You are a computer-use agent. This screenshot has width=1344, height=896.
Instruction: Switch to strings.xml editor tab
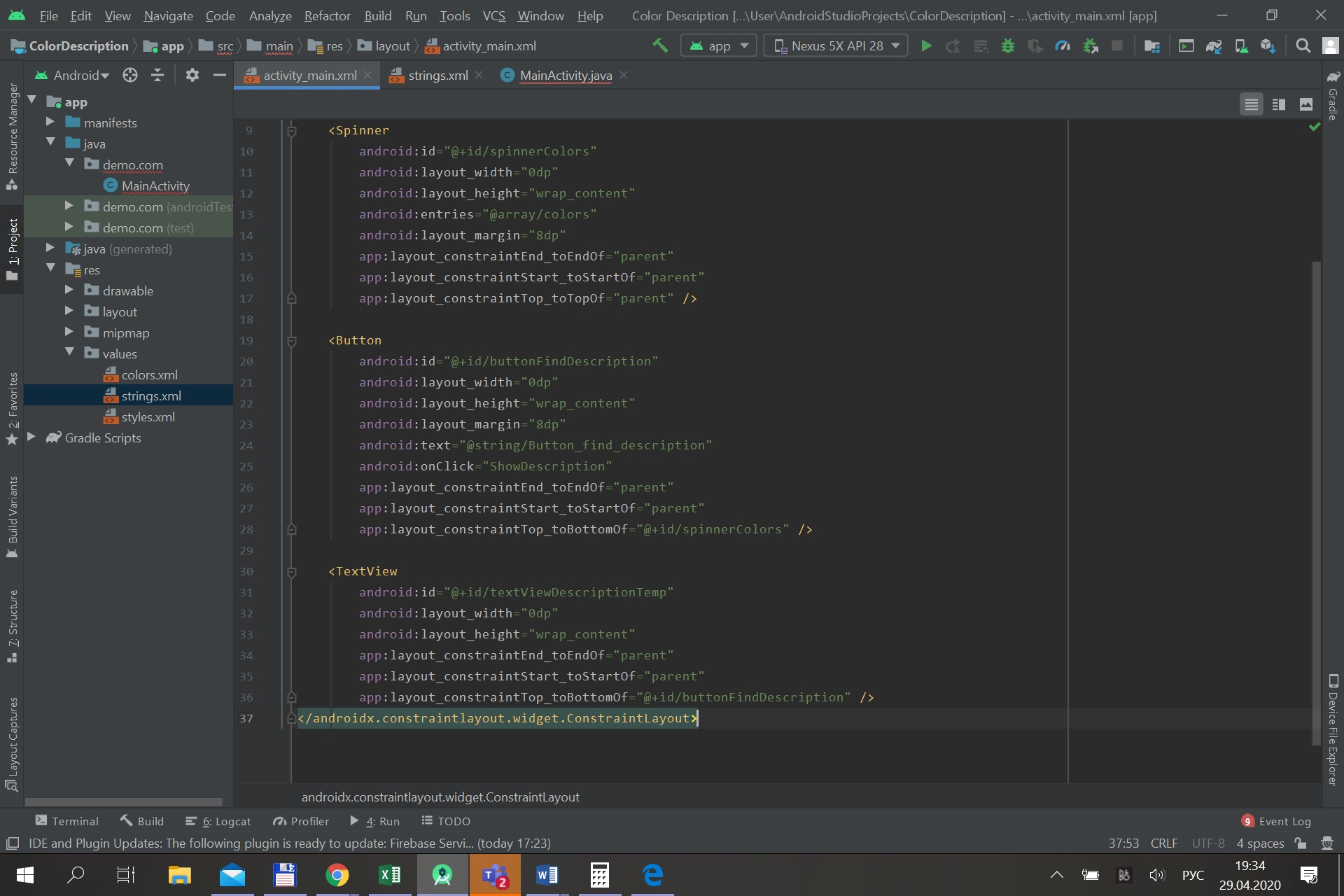tap(437, 75)
